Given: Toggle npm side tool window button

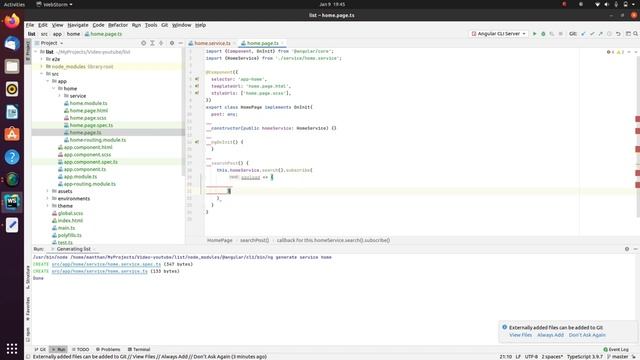Looking at the screenshot, I should tap(28, 334).
